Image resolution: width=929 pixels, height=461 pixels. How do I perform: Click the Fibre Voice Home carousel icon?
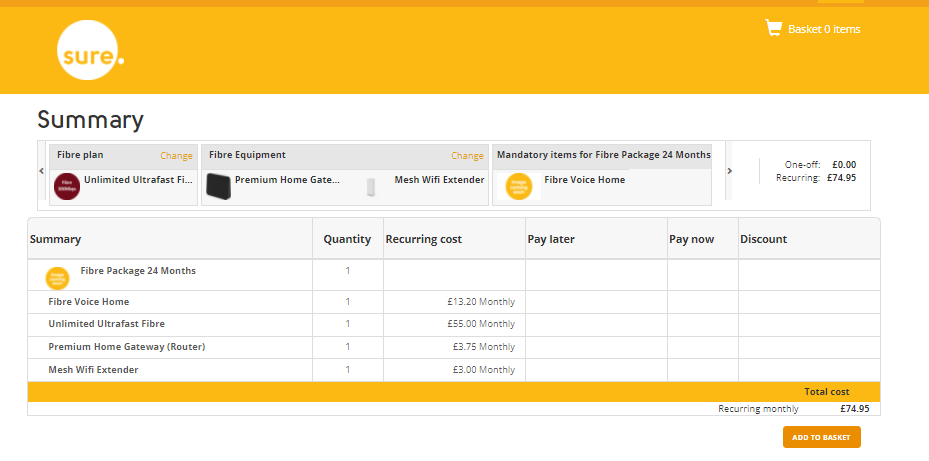[x=517, y=187]
